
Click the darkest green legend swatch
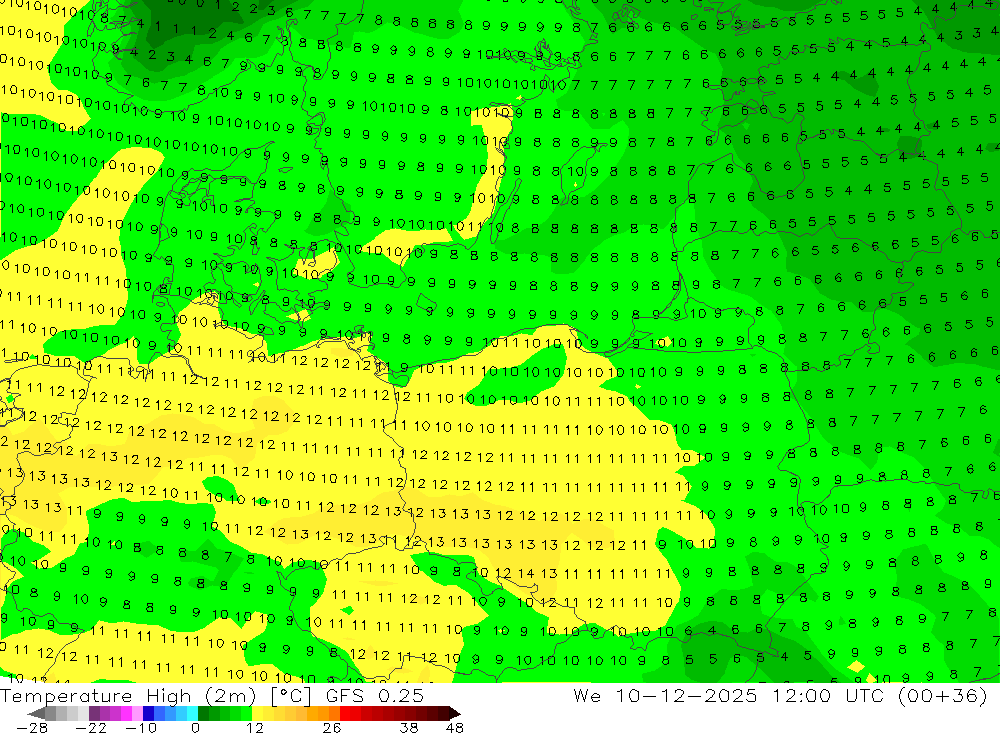[x=203, y=713]
